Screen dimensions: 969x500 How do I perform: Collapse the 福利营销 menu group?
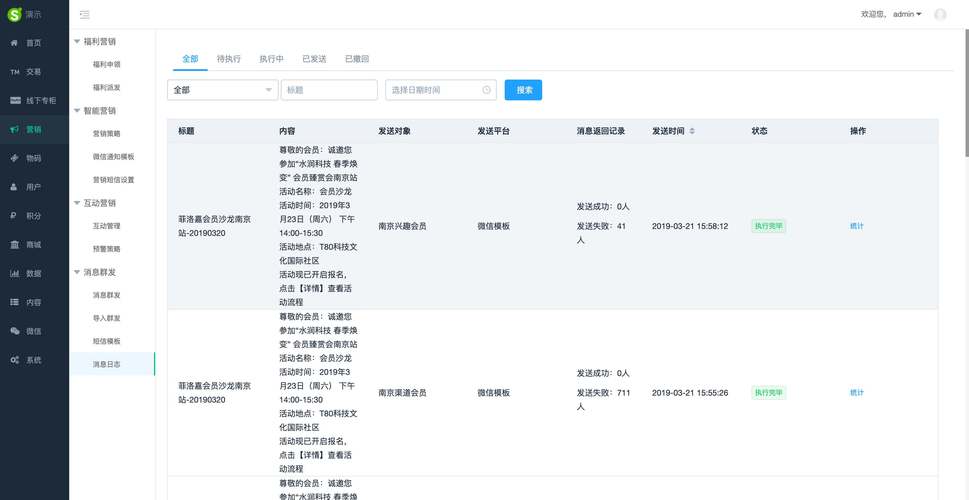77,41
